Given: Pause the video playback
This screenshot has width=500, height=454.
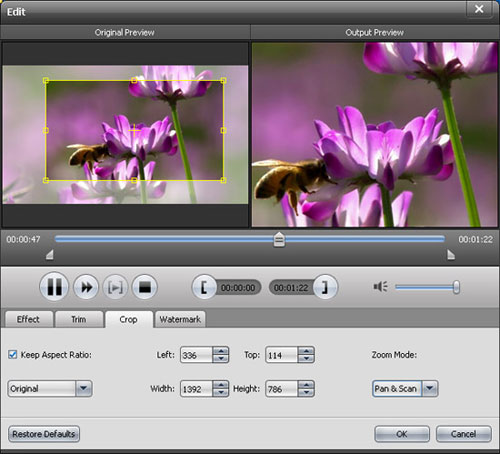Looking at the screenshot, I should tap(54, 287).
